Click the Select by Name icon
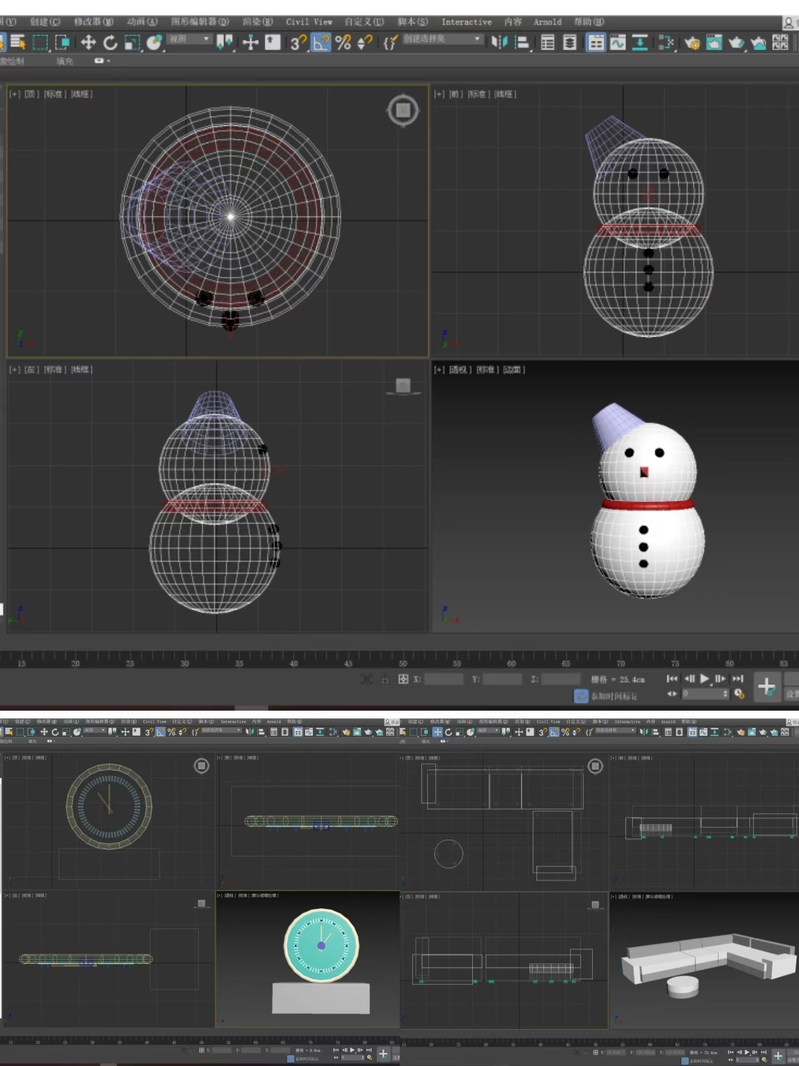 [18, 42]
